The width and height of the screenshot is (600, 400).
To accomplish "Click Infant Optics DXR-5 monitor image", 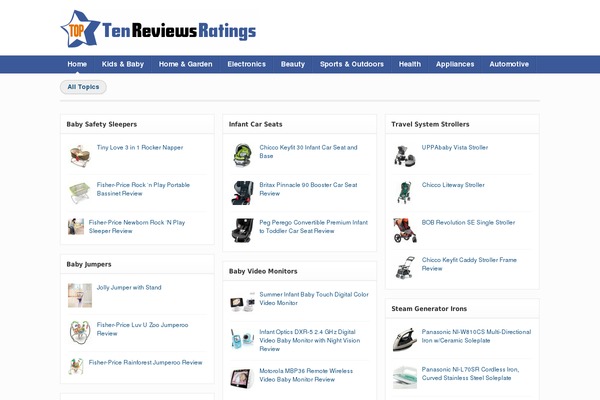I will [243, 340].
